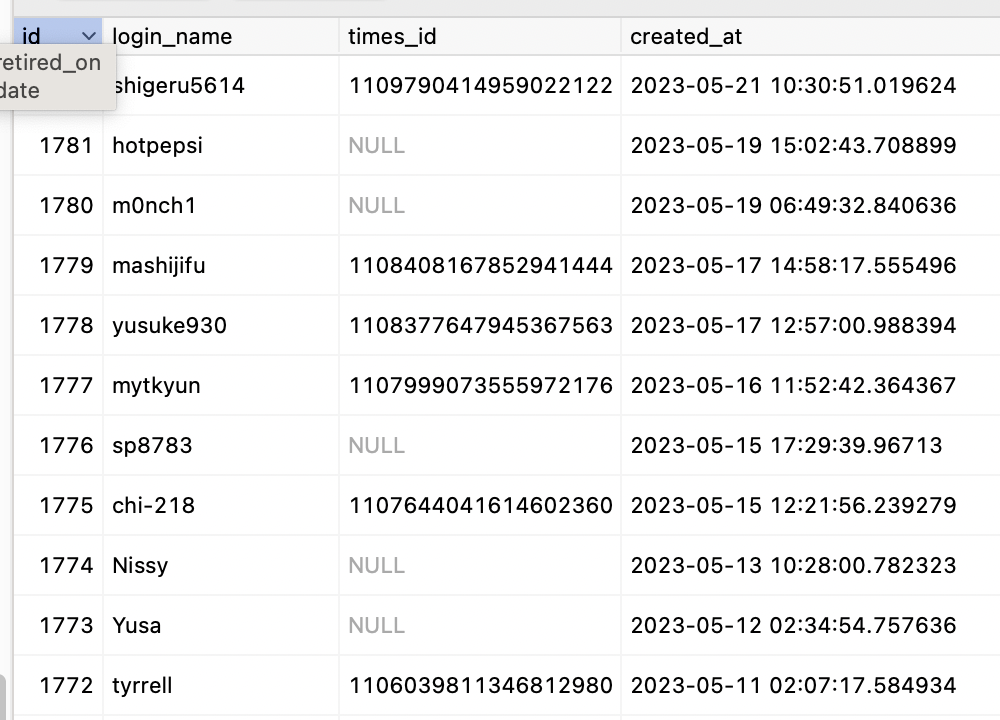
Task: Select the Yusa login_name cell
Action: pyautogui.click(x=137, y=625)
